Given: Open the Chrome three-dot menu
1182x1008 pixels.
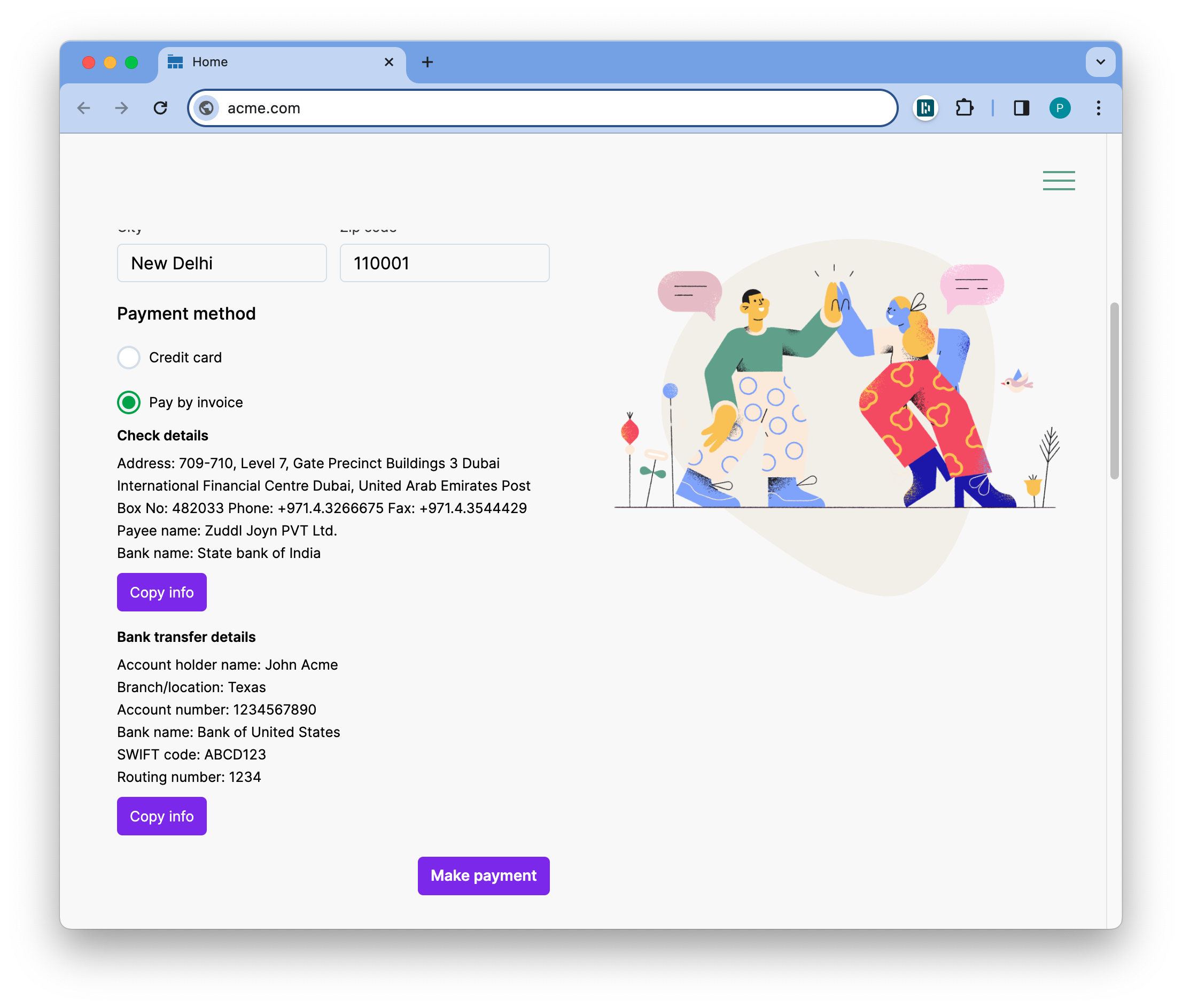Looking at the screenshot, I should pos(1098,108).
